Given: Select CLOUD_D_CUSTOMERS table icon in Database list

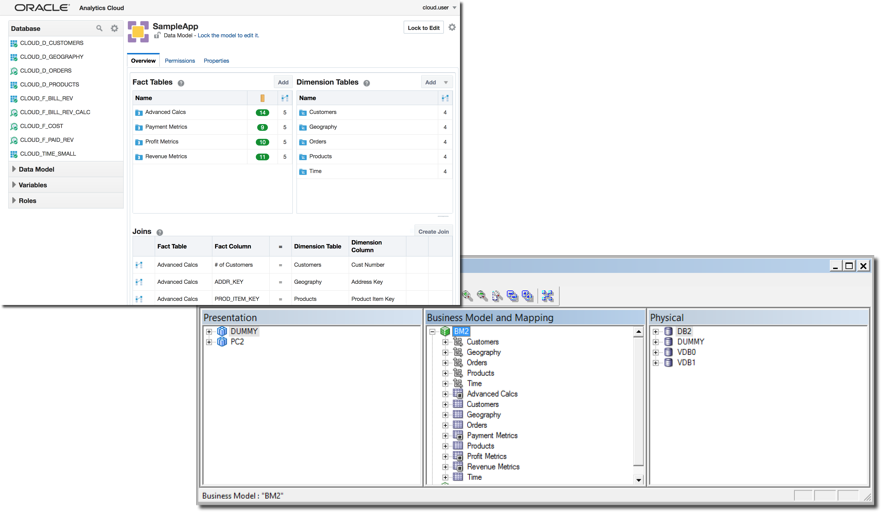Looking at the screenshot, I should coord(14,43).
